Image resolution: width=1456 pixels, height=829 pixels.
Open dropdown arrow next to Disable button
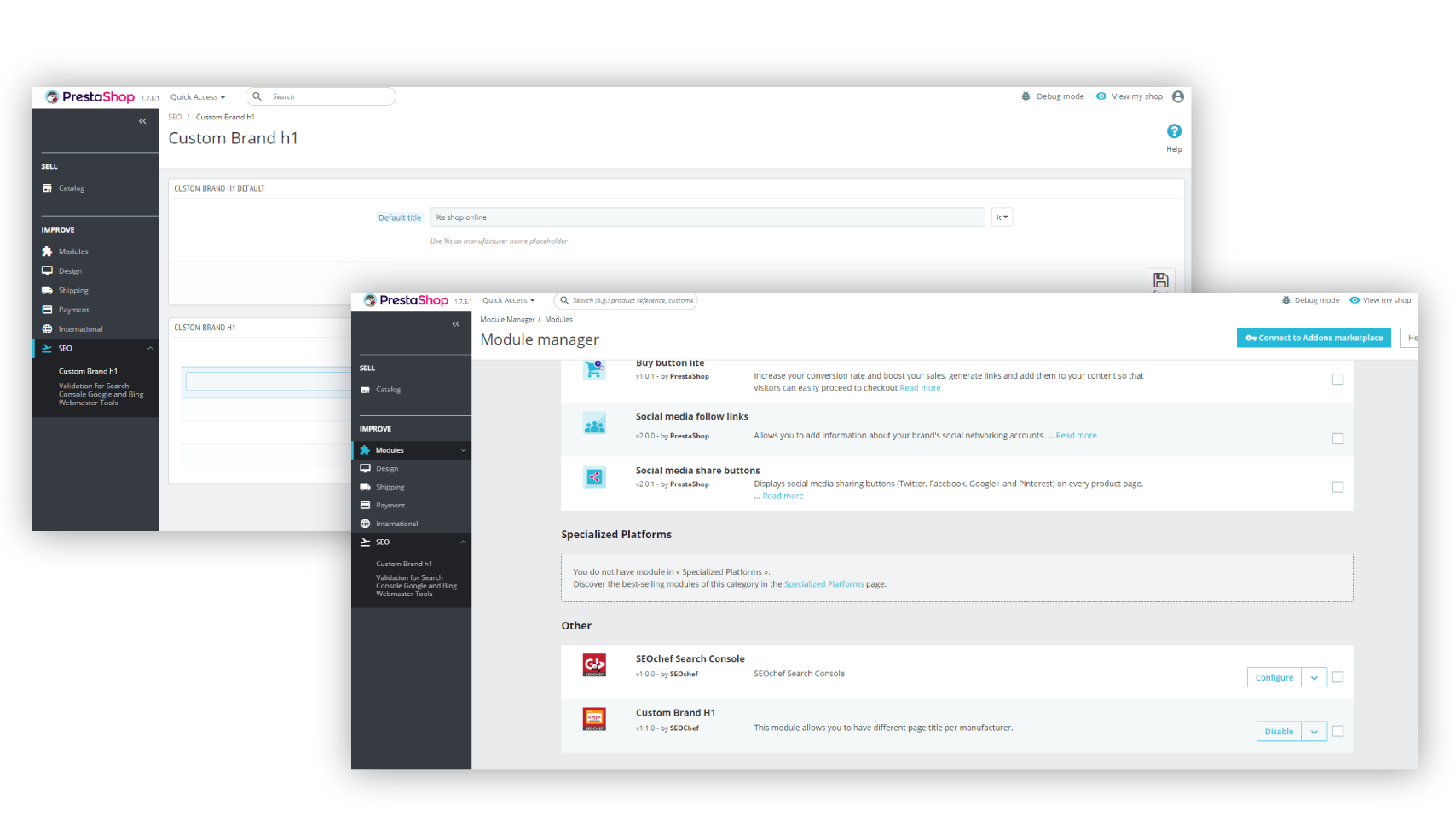coord(1314,732)
